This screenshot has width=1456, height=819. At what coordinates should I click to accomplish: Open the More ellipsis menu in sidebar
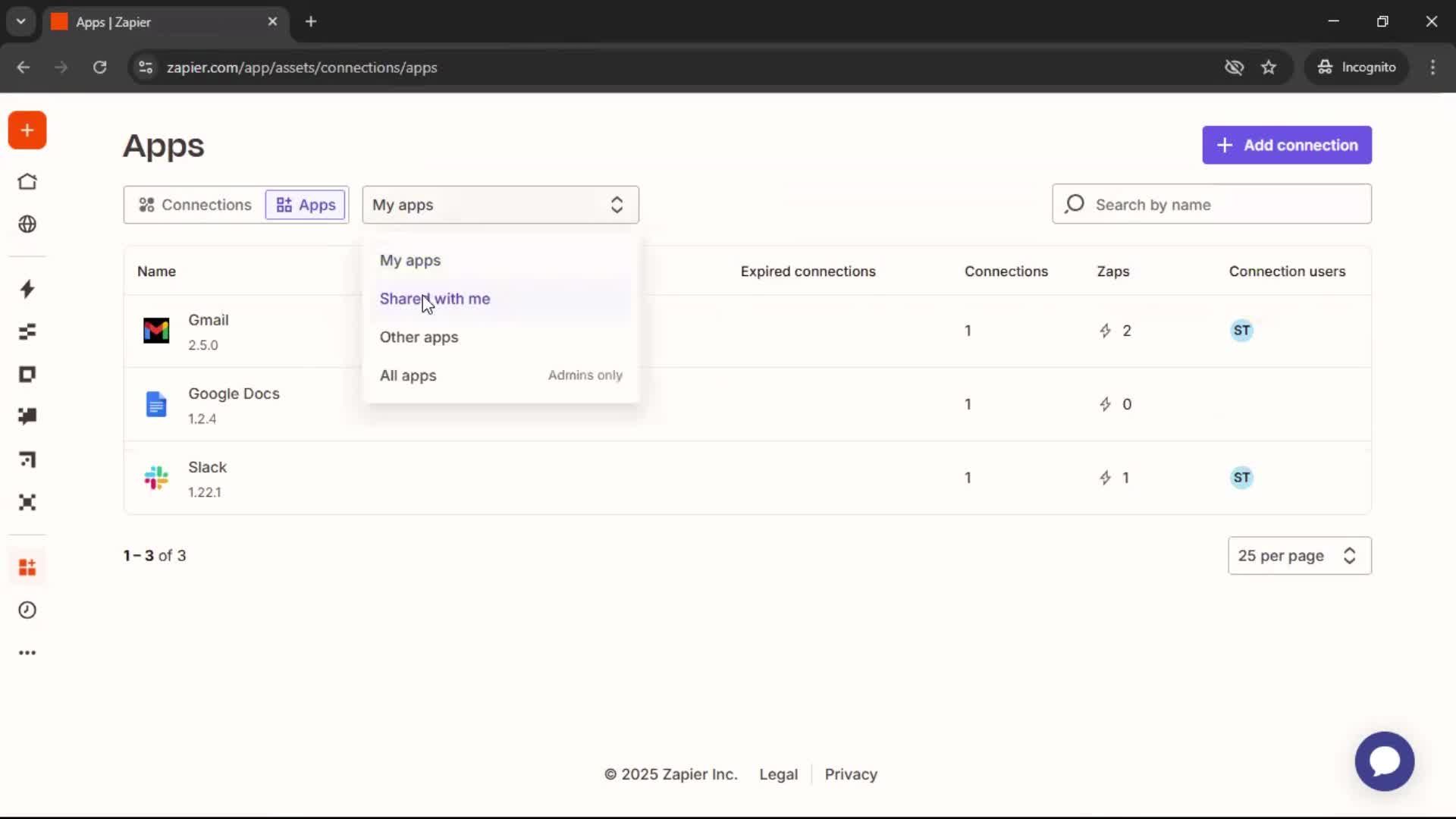27,653
